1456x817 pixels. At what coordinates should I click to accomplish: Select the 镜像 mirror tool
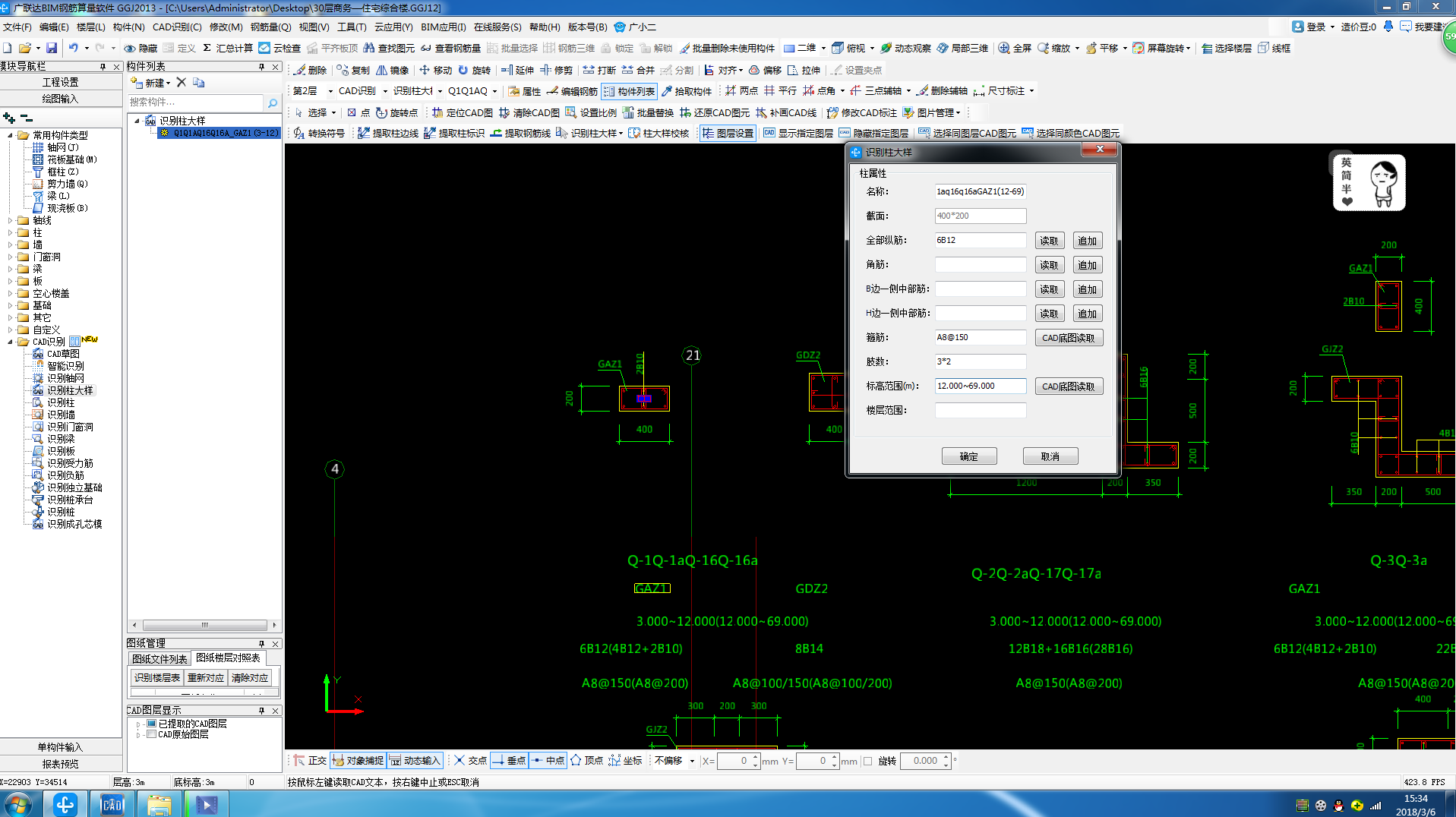tap(393, 70)
